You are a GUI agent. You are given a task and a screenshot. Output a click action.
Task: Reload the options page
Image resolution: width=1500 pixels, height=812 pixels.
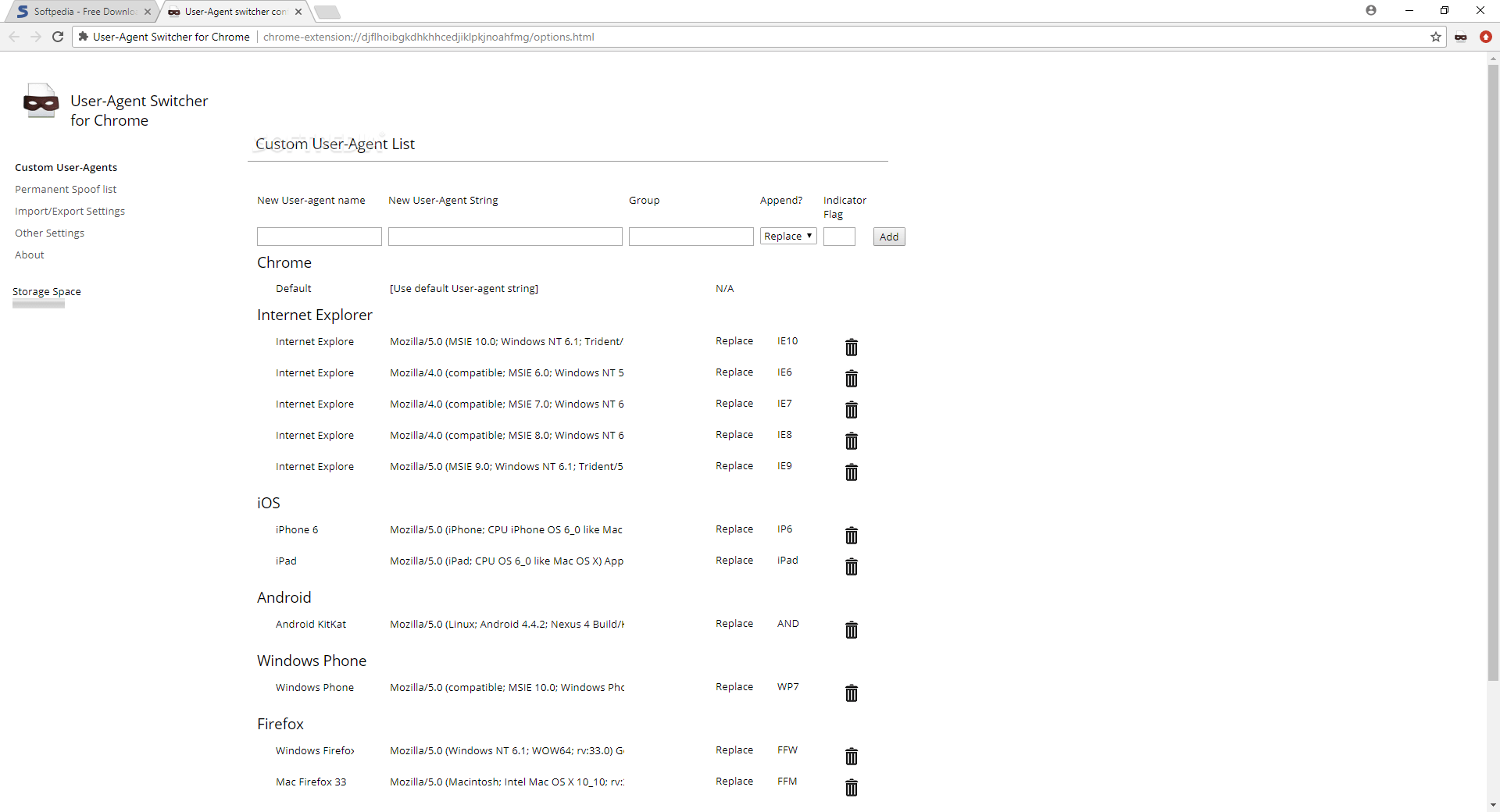[x=58, y=37]
